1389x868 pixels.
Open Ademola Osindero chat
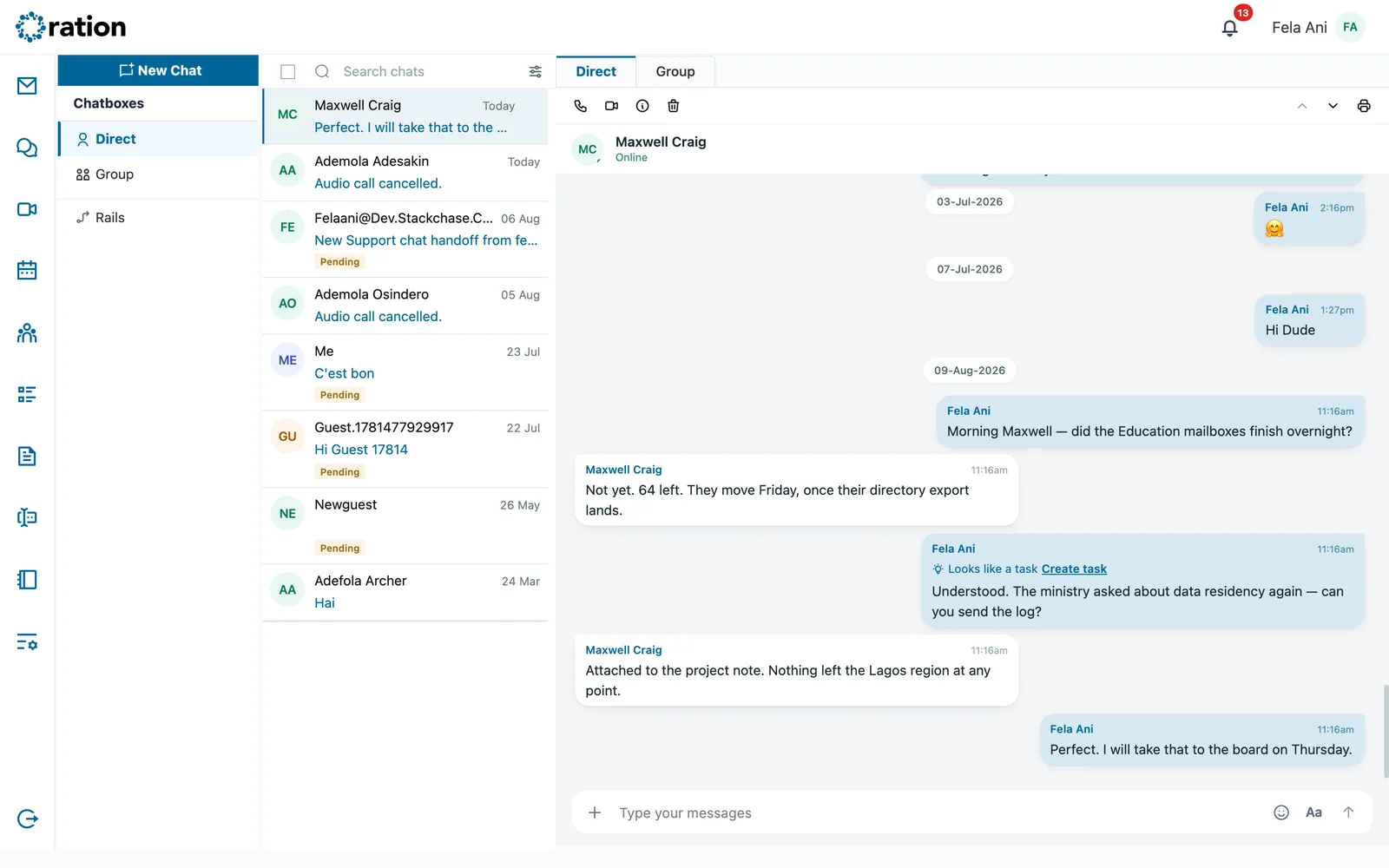405,306
